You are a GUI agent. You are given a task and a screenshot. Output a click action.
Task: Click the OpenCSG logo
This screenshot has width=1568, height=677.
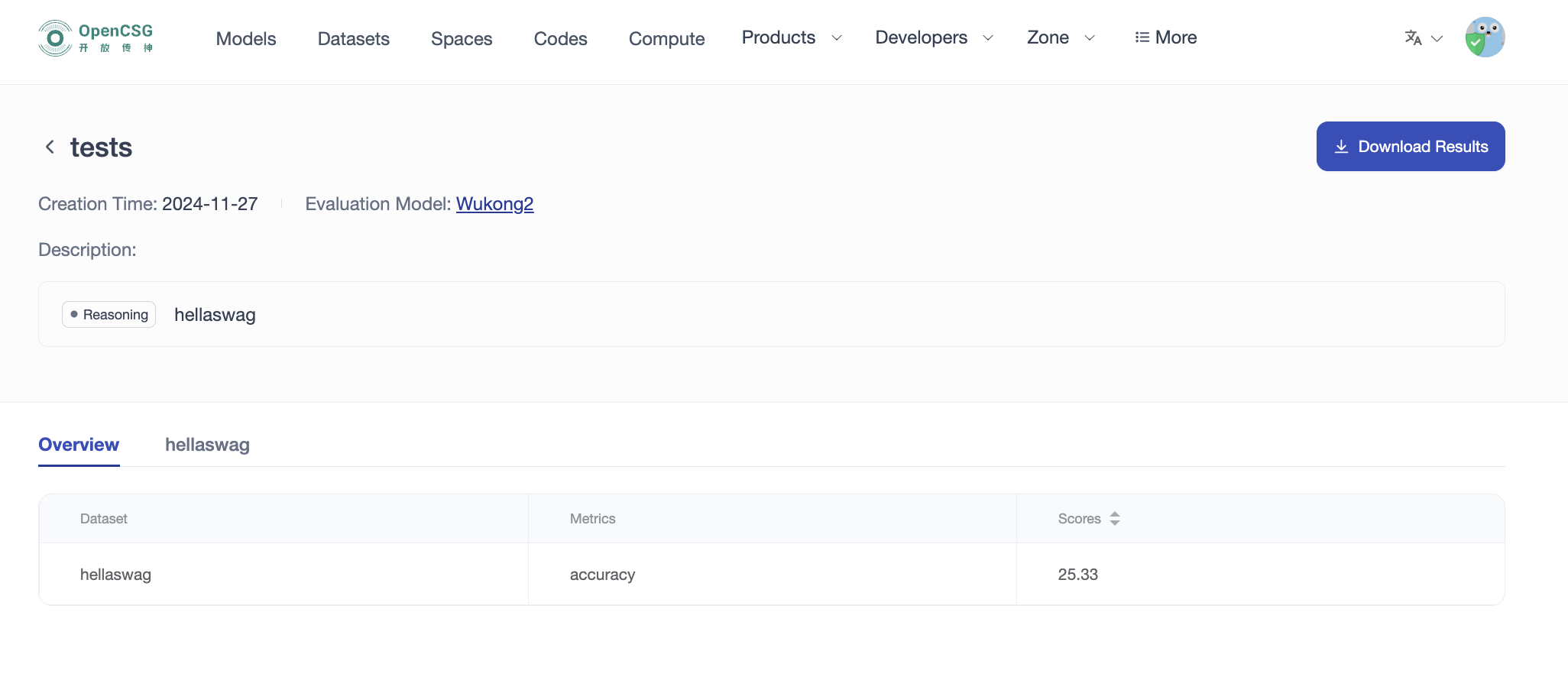click(x=96, y=38)
